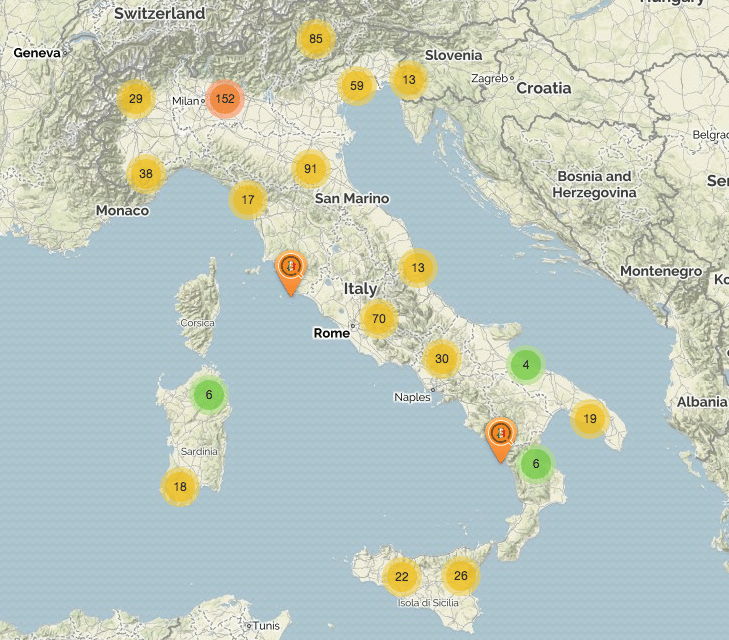Click the Albania label
Viewport: 729px width, 640px height.
pyautogui.click(x=702, y=402)
